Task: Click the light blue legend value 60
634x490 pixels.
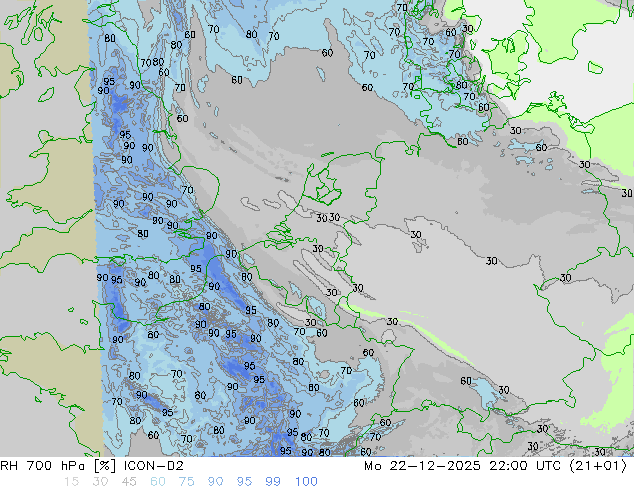Action: pos(158,482)
